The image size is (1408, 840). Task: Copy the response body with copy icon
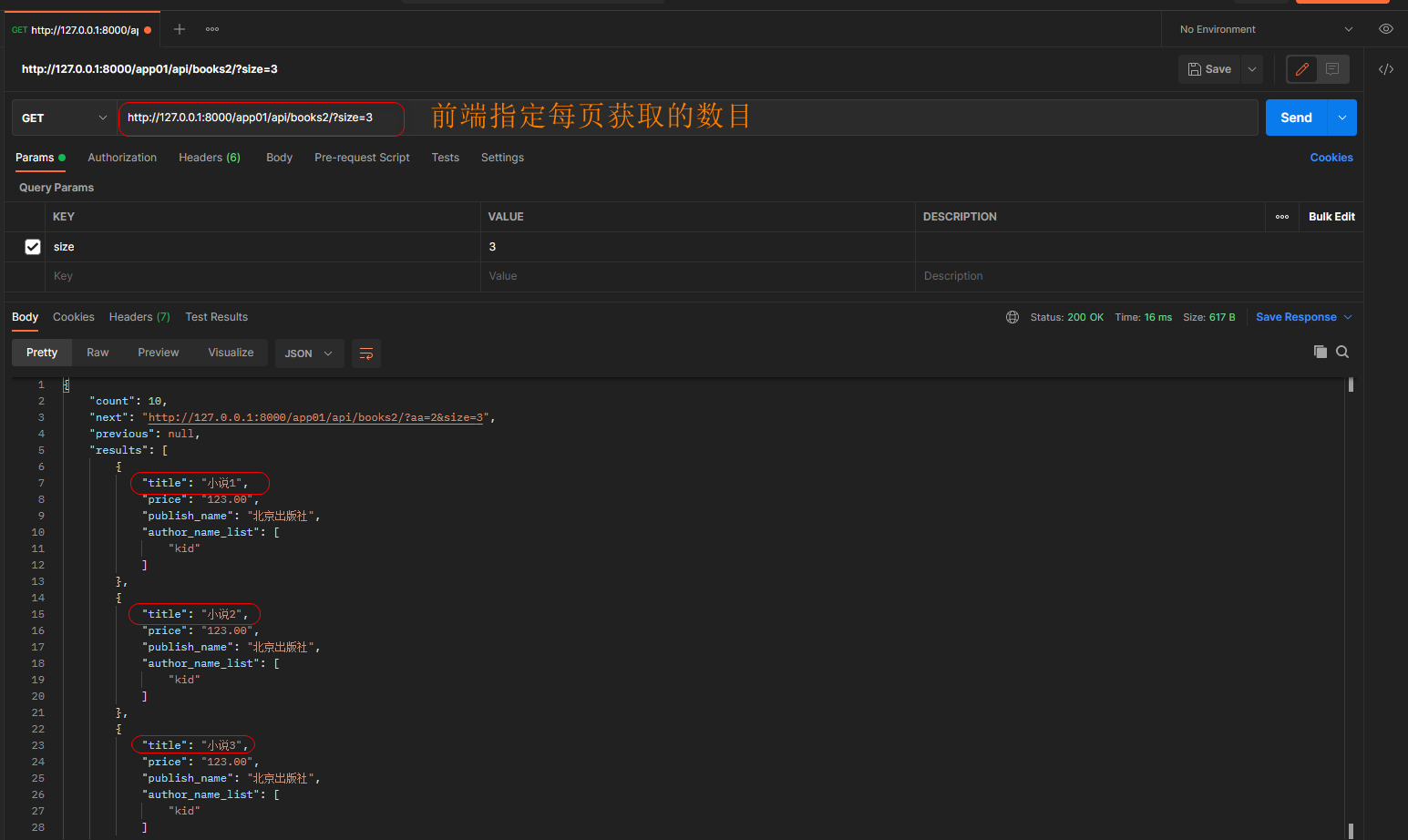pos(1320,352)
